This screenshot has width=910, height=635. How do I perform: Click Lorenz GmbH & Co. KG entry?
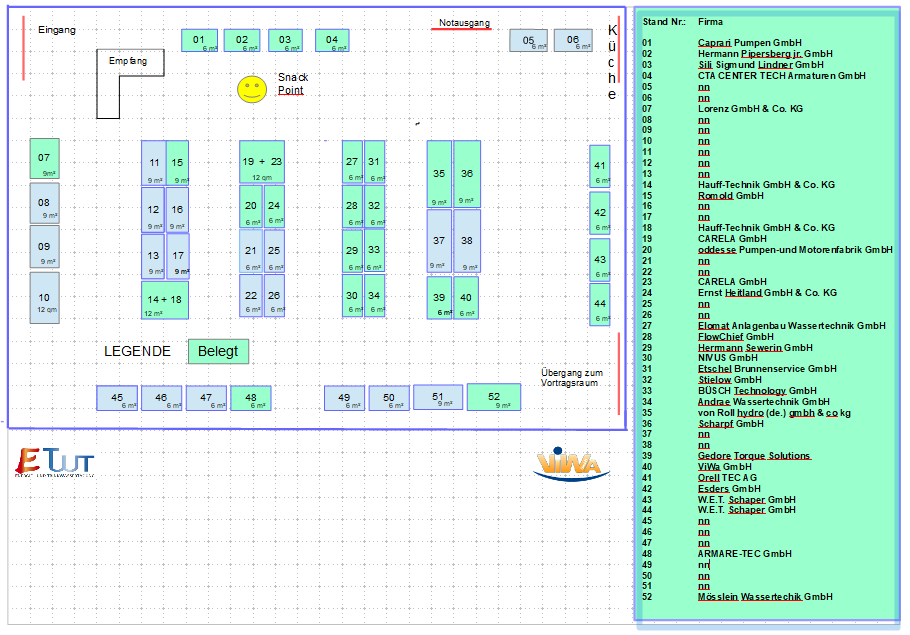[x=750, y=109]
